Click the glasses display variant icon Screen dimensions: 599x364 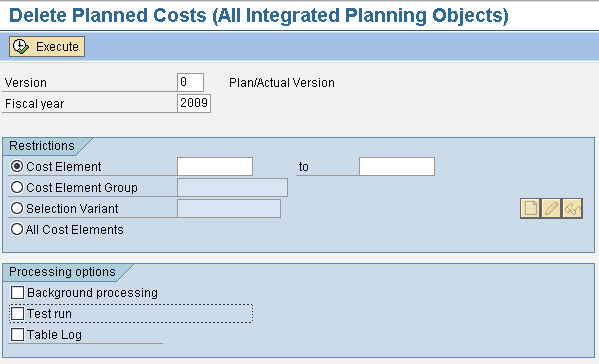tap(572, 209)
